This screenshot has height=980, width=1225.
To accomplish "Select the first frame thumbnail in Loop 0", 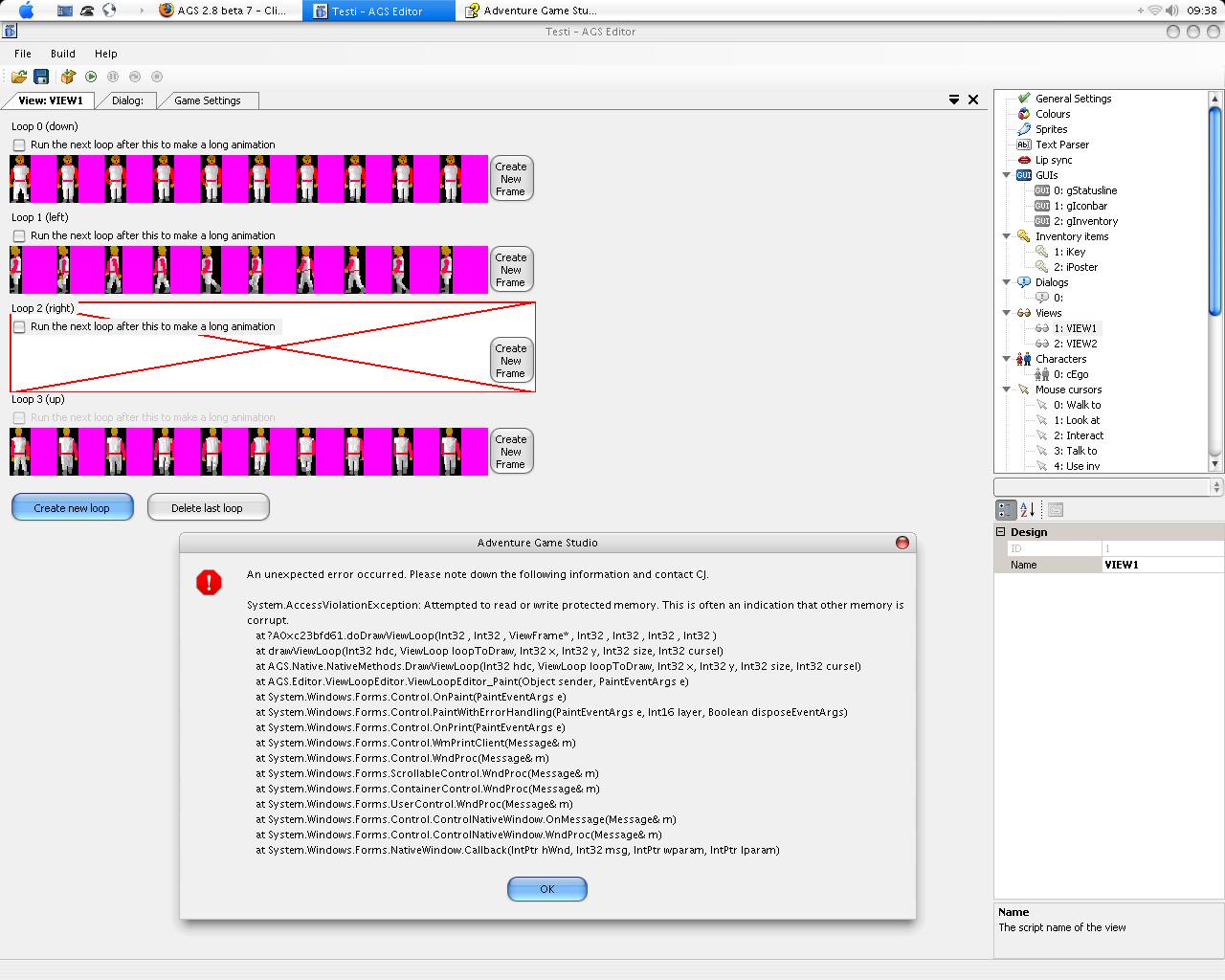I will (x=20, y=179).
